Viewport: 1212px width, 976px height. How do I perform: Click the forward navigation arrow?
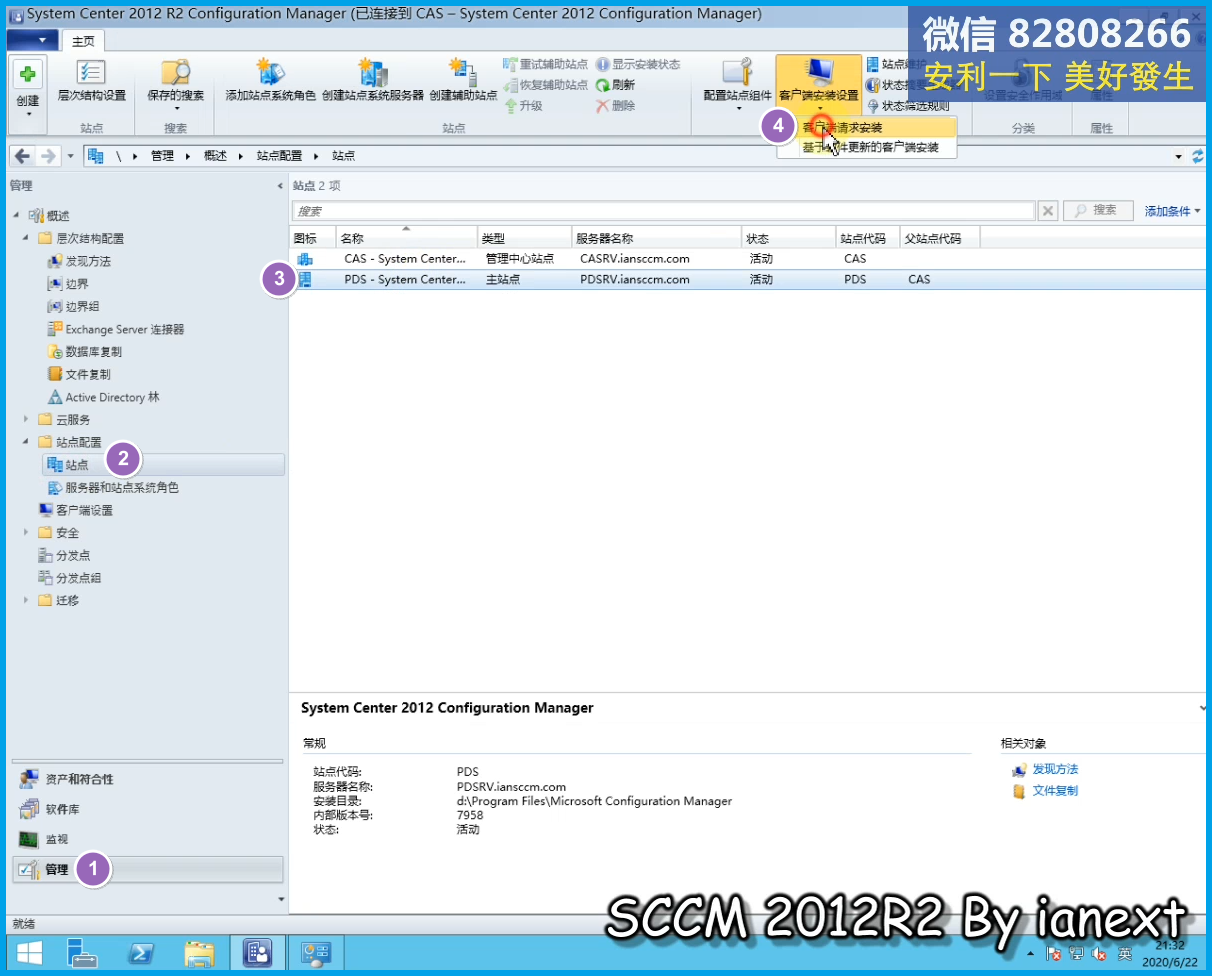click(47, 156)
